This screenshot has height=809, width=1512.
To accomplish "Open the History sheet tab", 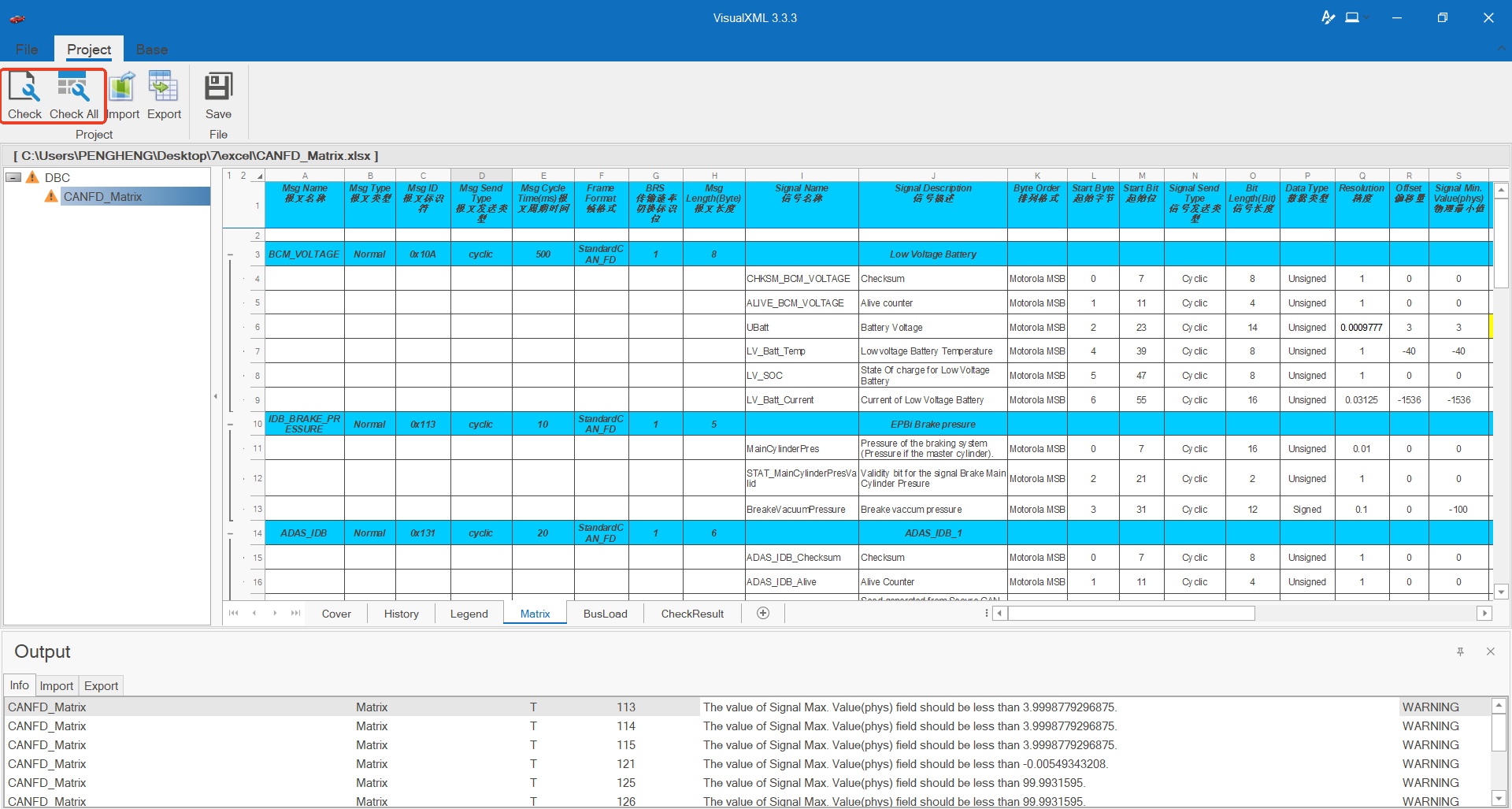I will [402, 614].
